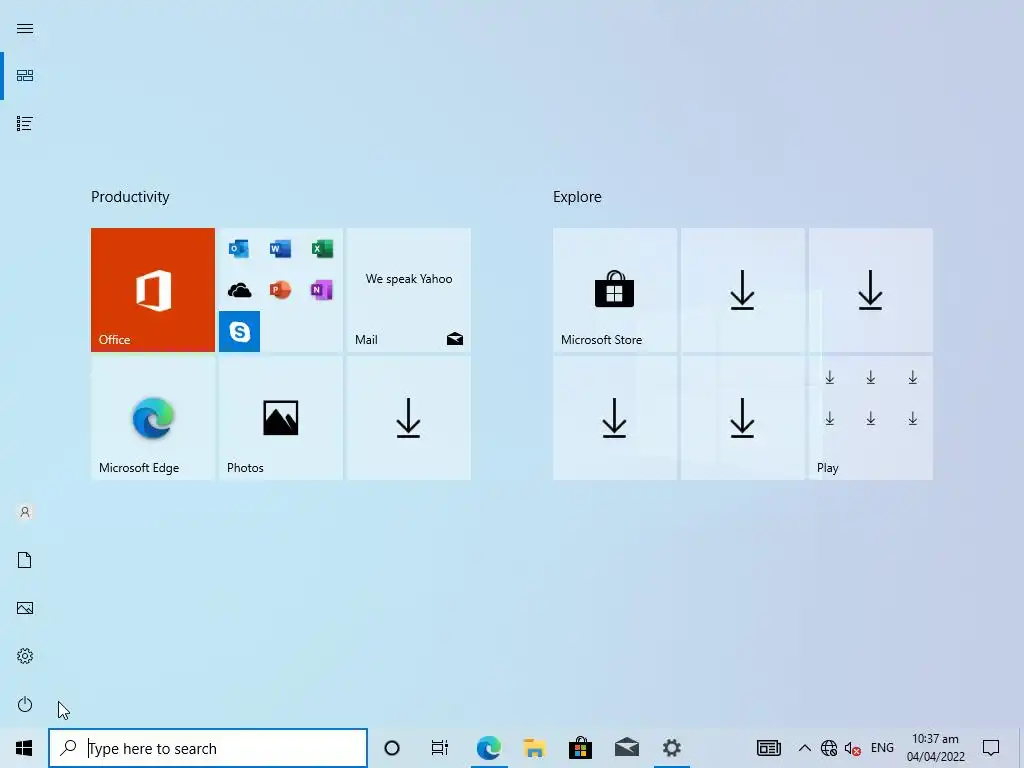Expand the Start menu hamburger button

click(x=25, y=28)
